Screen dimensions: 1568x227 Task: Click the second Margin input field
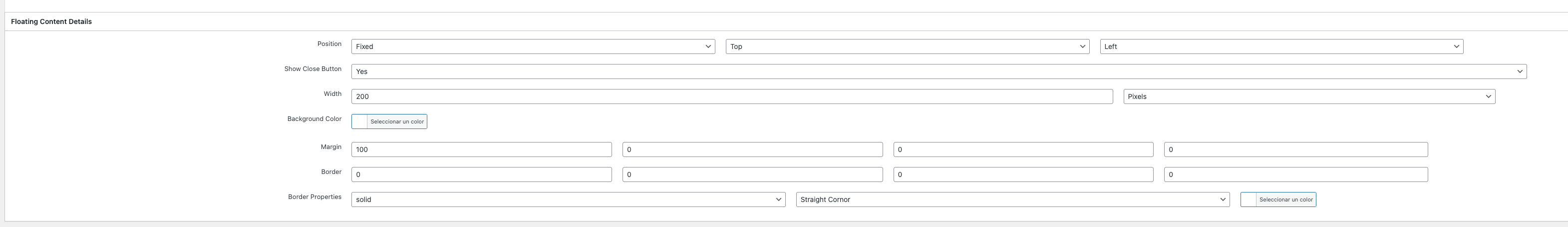(x=752, y=149)
